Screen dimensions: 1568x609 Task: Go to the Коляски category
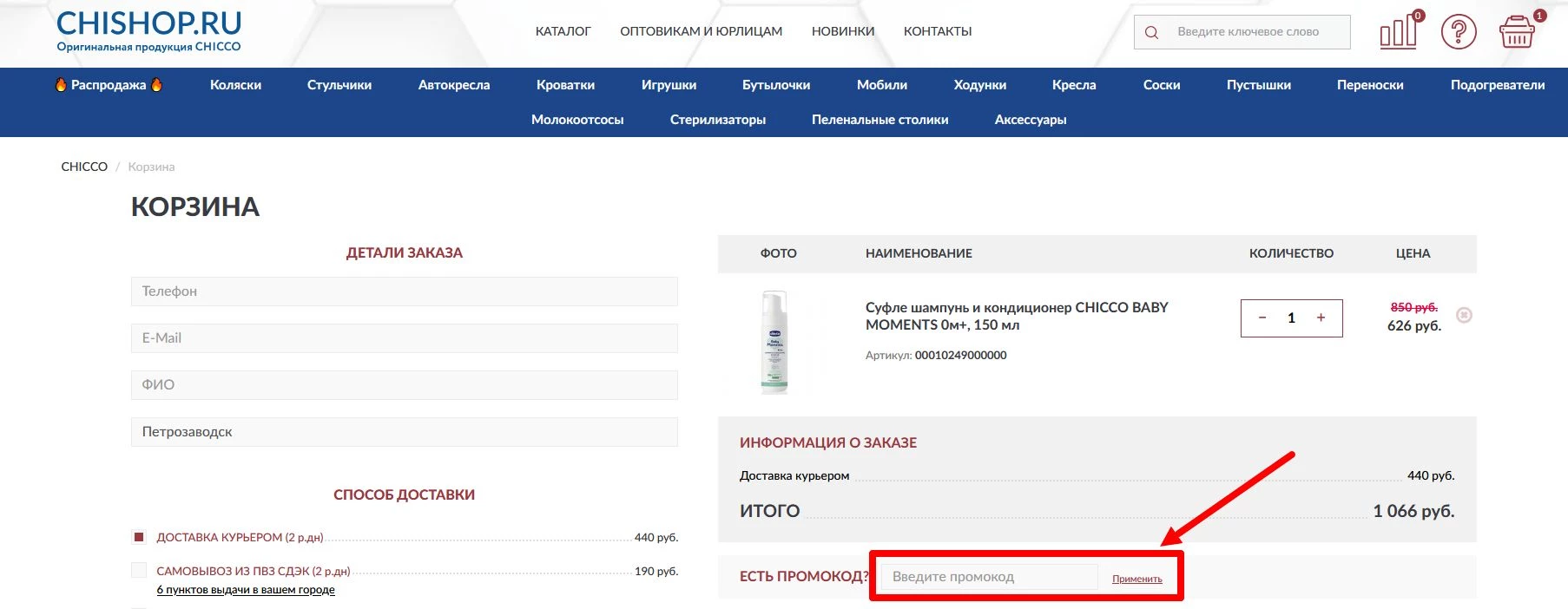[x=235, y=85]
